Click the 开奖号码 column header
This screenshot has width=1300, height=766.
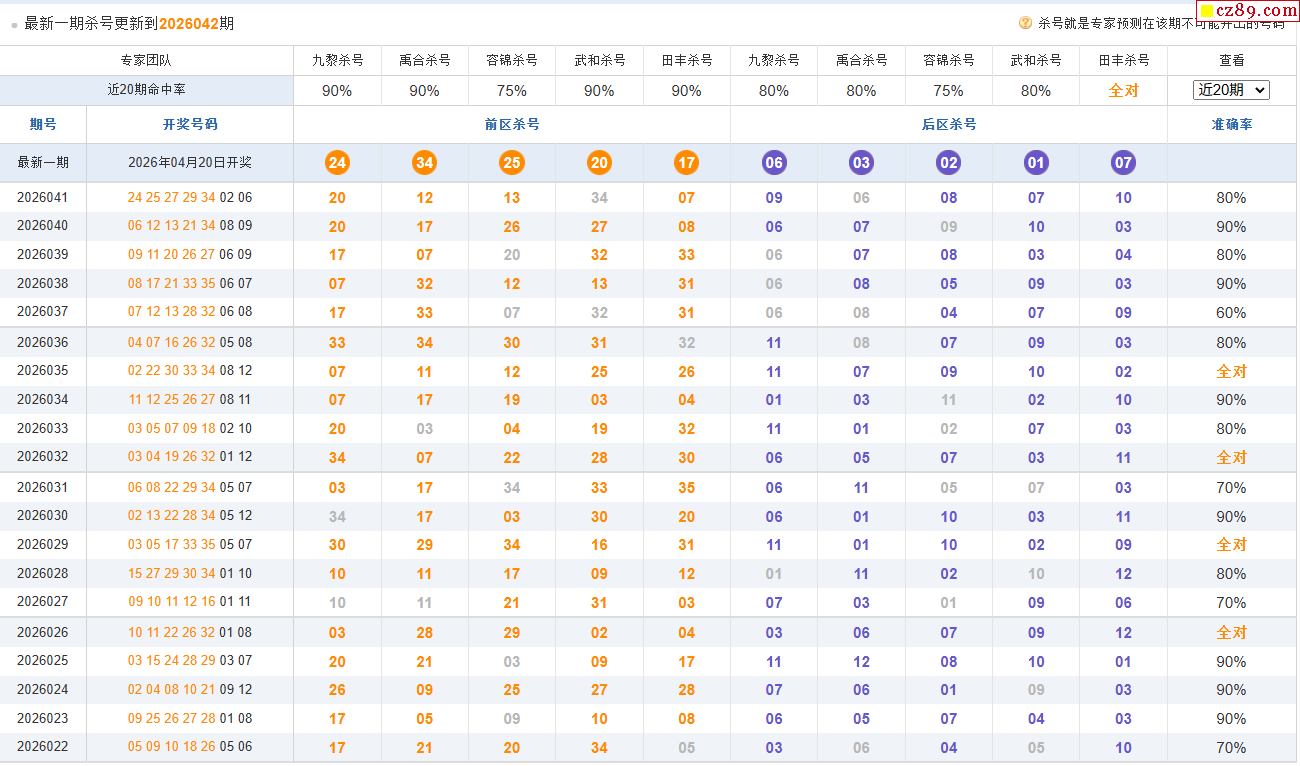pyautogui.click(x=190, y=125)
